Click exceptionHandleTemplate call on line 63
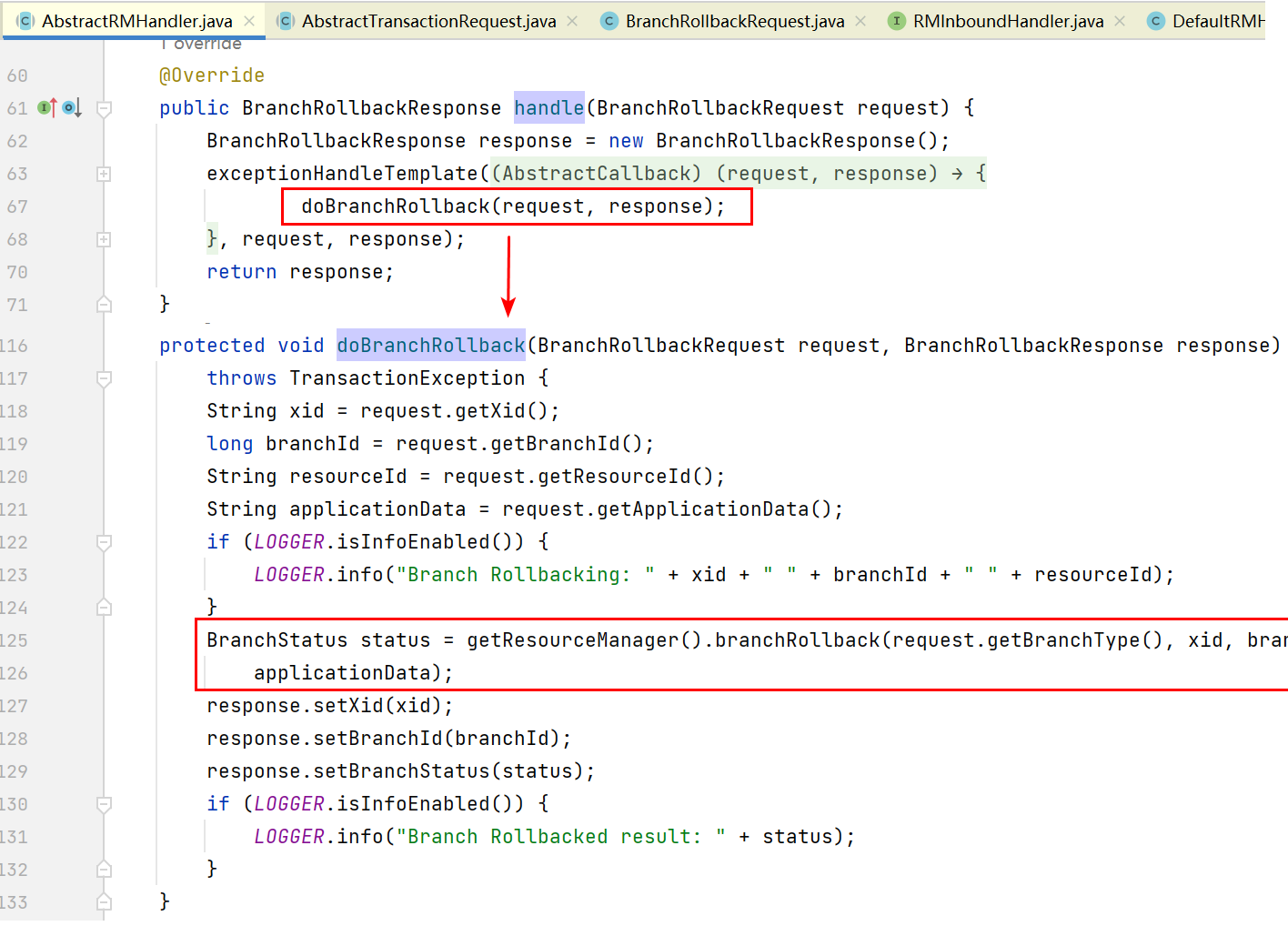 (x=342, y=174)
